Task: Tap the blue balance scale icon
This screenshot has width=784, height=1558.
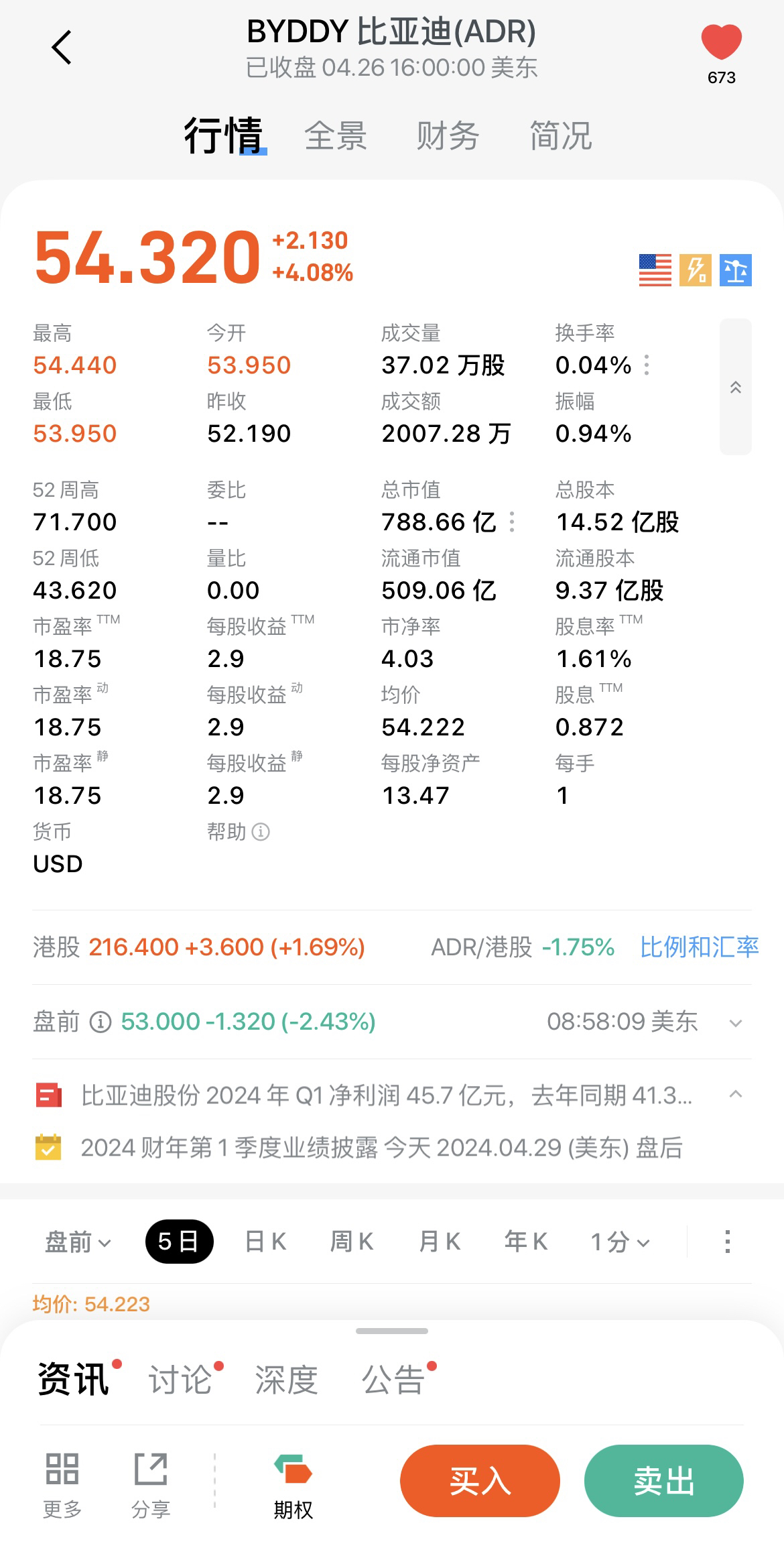Action: [736, 270]
